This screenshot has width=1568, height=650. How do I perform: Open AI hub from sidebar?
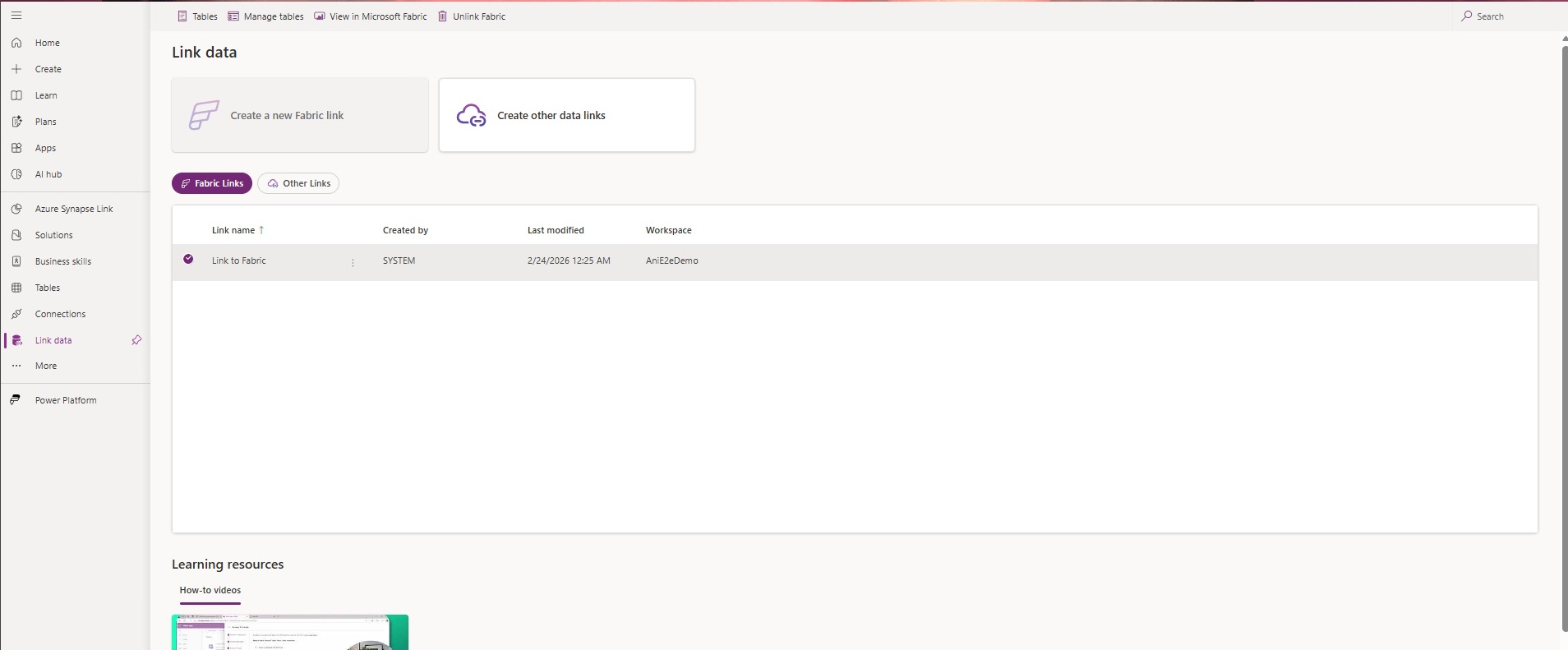48,174
